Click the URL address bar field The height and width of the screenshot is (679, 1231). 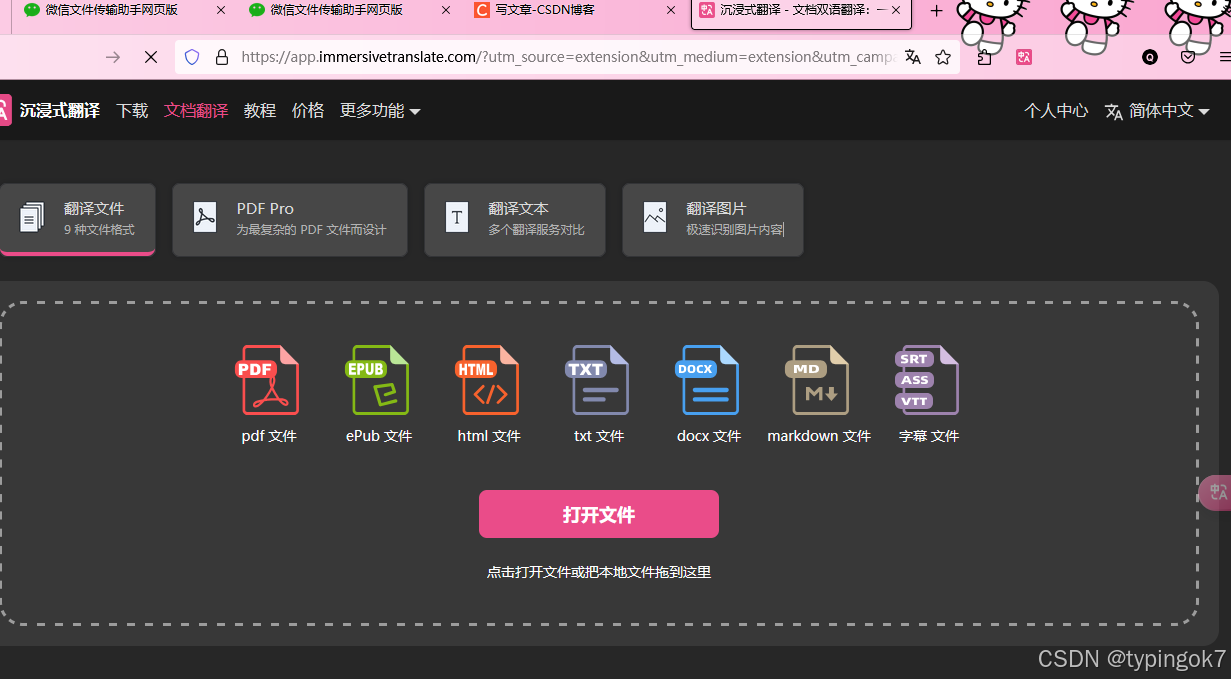click(x=565, y=57)
